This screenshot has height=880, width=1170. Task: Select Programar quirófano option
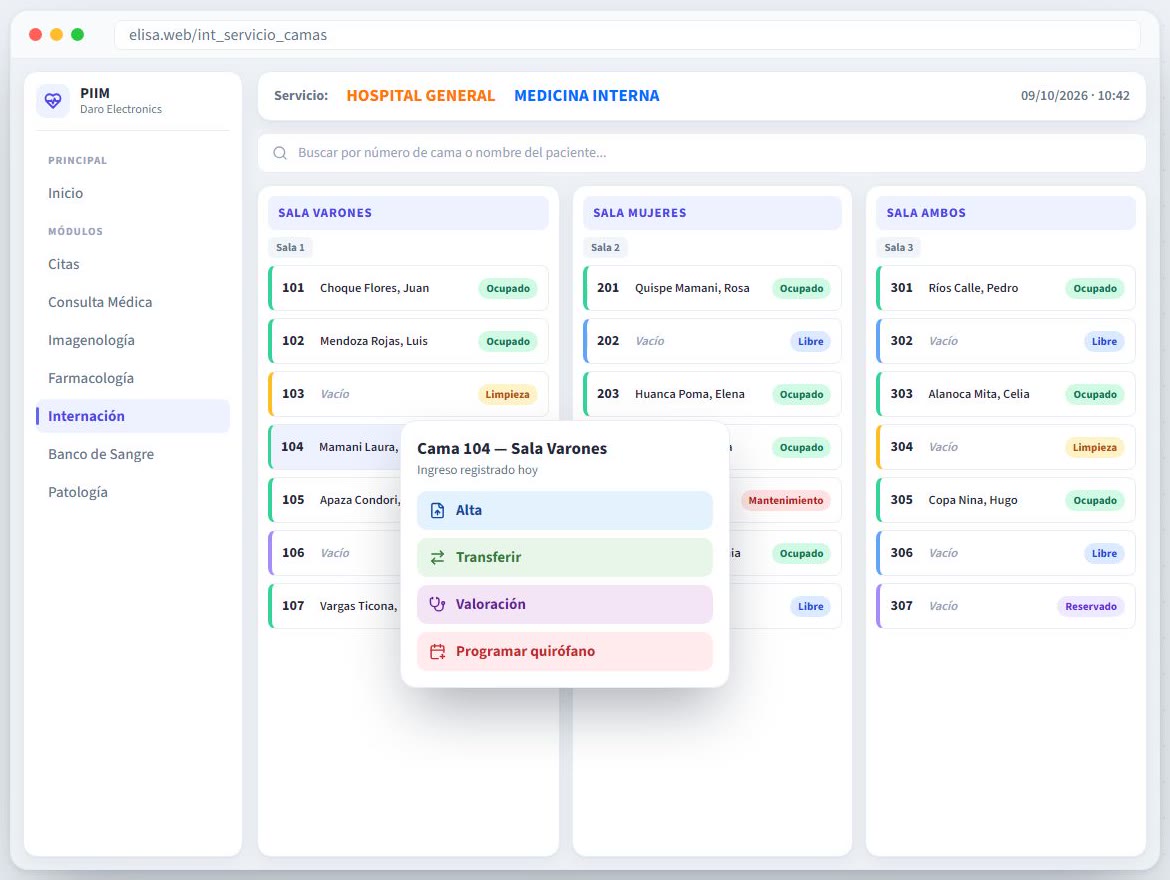coord(565,652)
